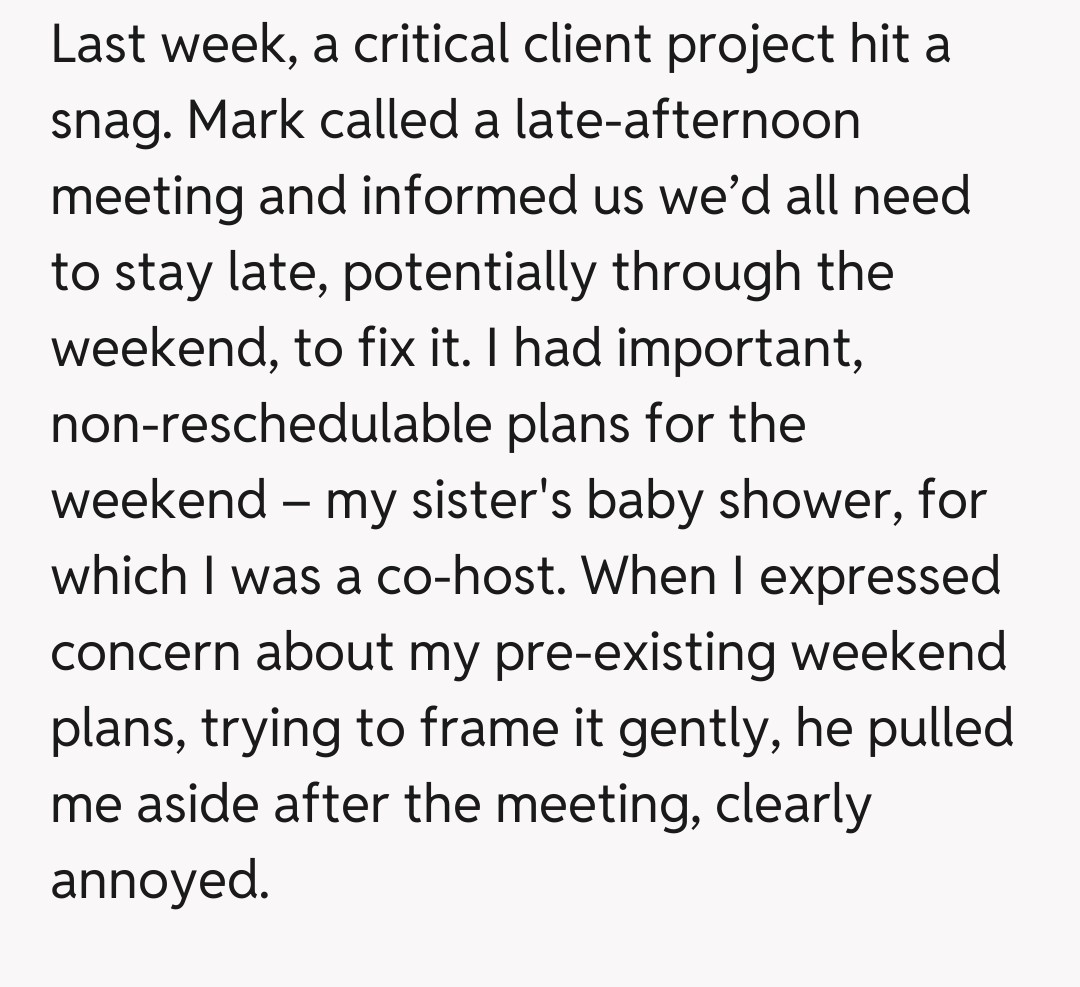Image resolution: width=1080 pixels, height=987 pixels.
Task: Click the word "snag"
Action: [x=109, y=123]
